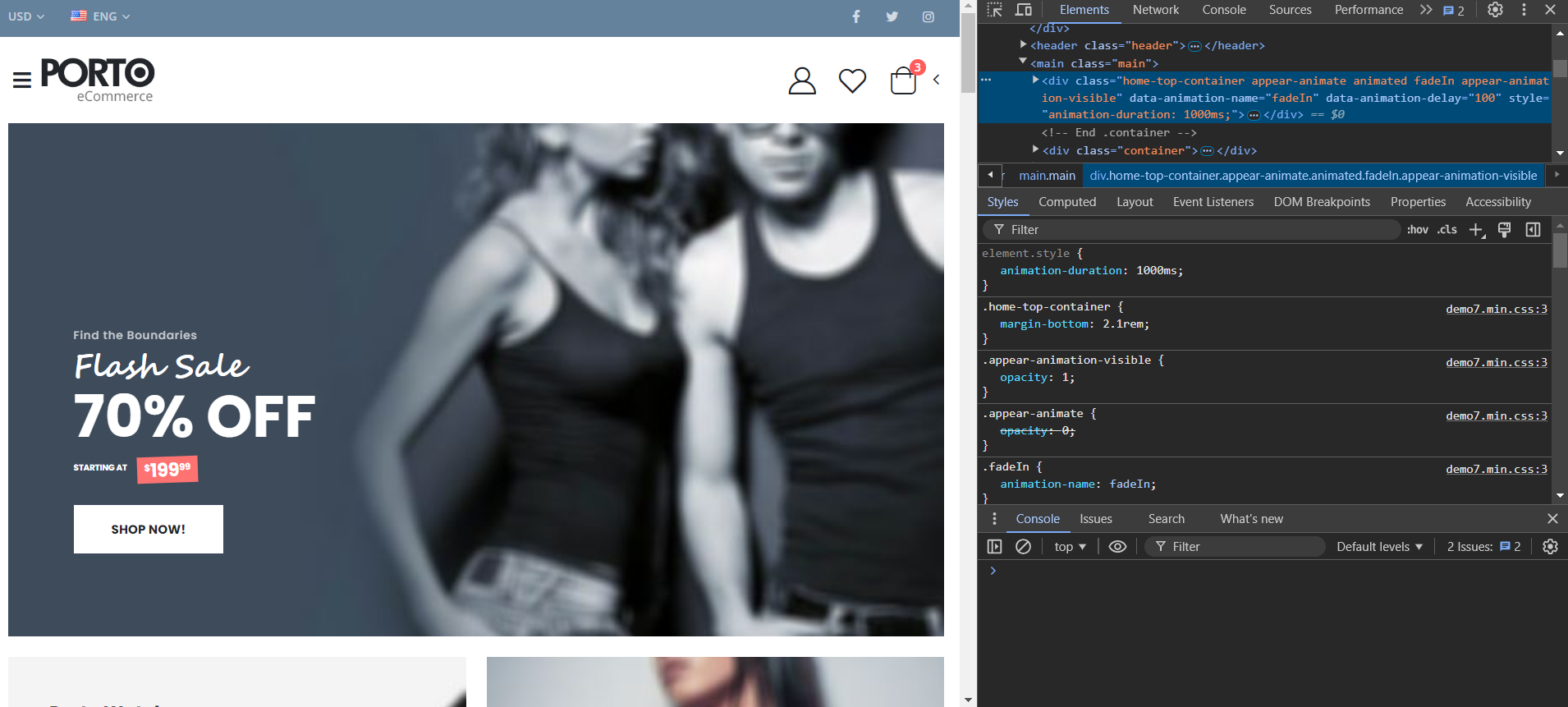Switch drawer to What's new tab
Viewport: 1568px width, 707px height.
tap(1251, 519)
